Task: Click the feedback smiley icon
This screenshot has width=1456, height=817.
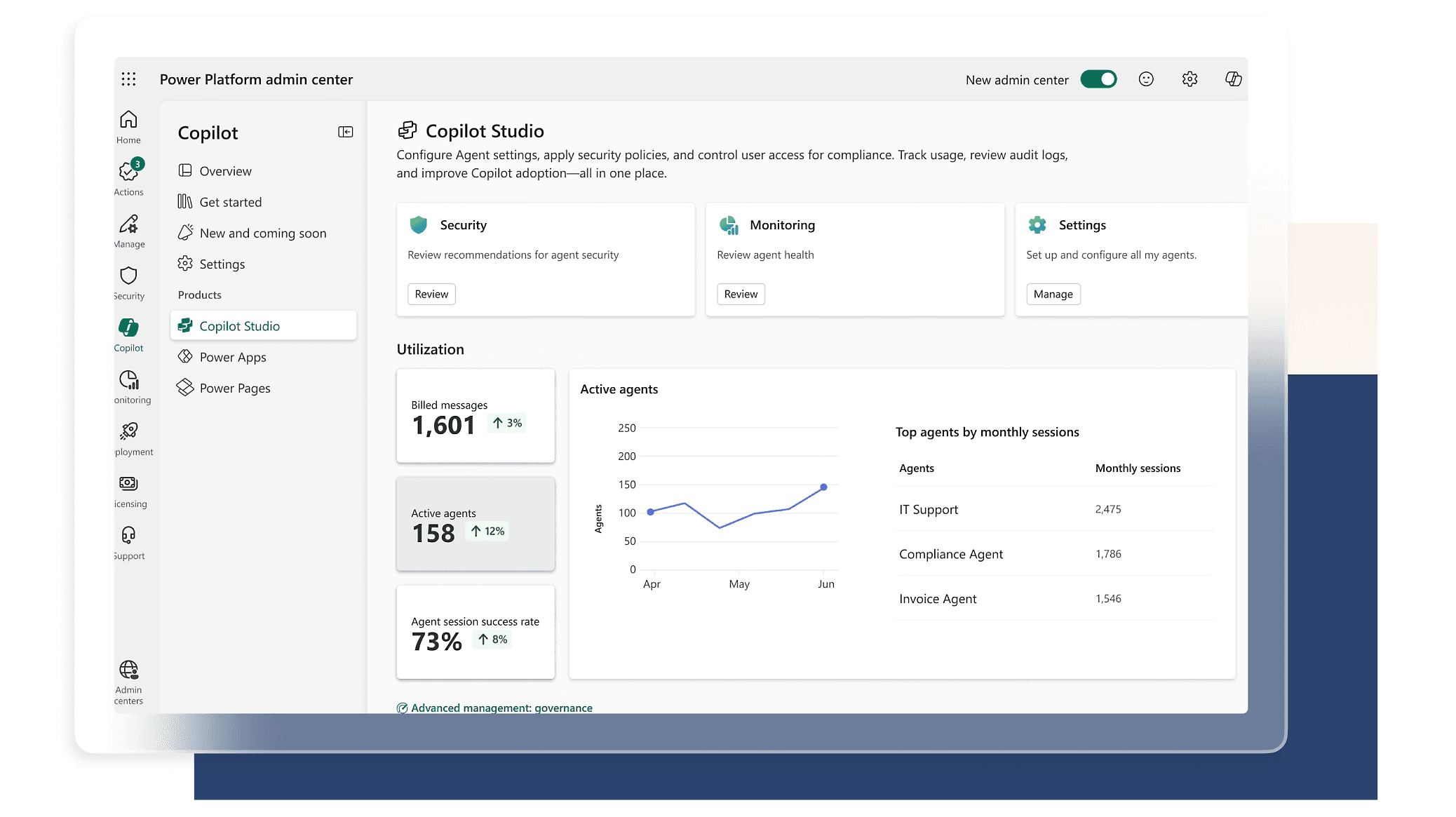Action: (x=1146, y=79)
